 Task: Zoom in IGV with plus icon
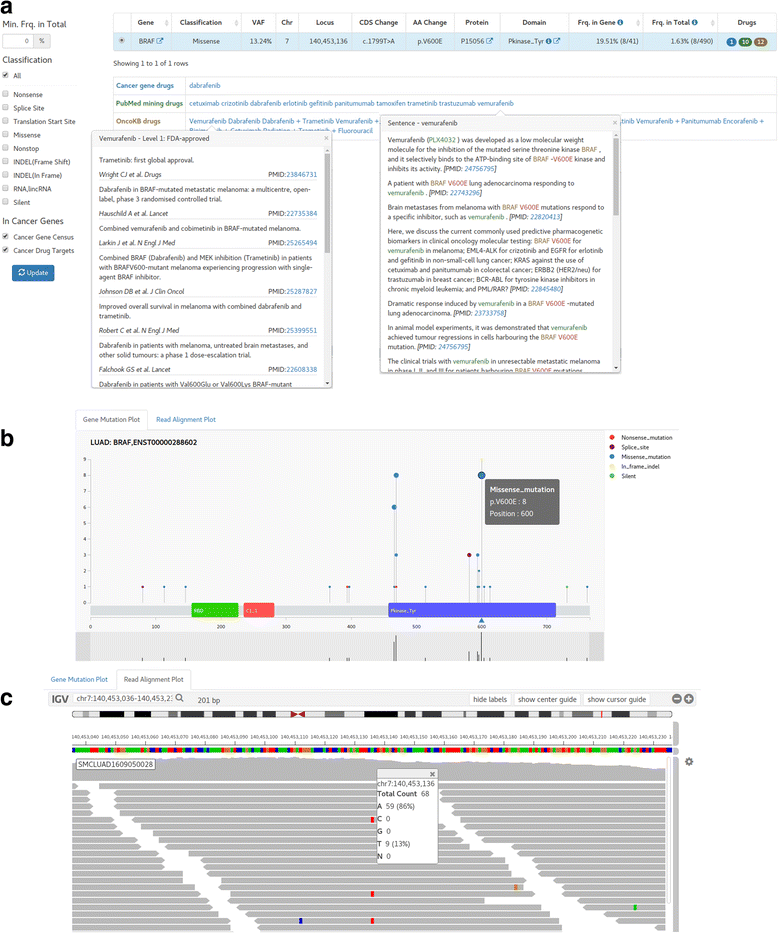coord(688,699)
